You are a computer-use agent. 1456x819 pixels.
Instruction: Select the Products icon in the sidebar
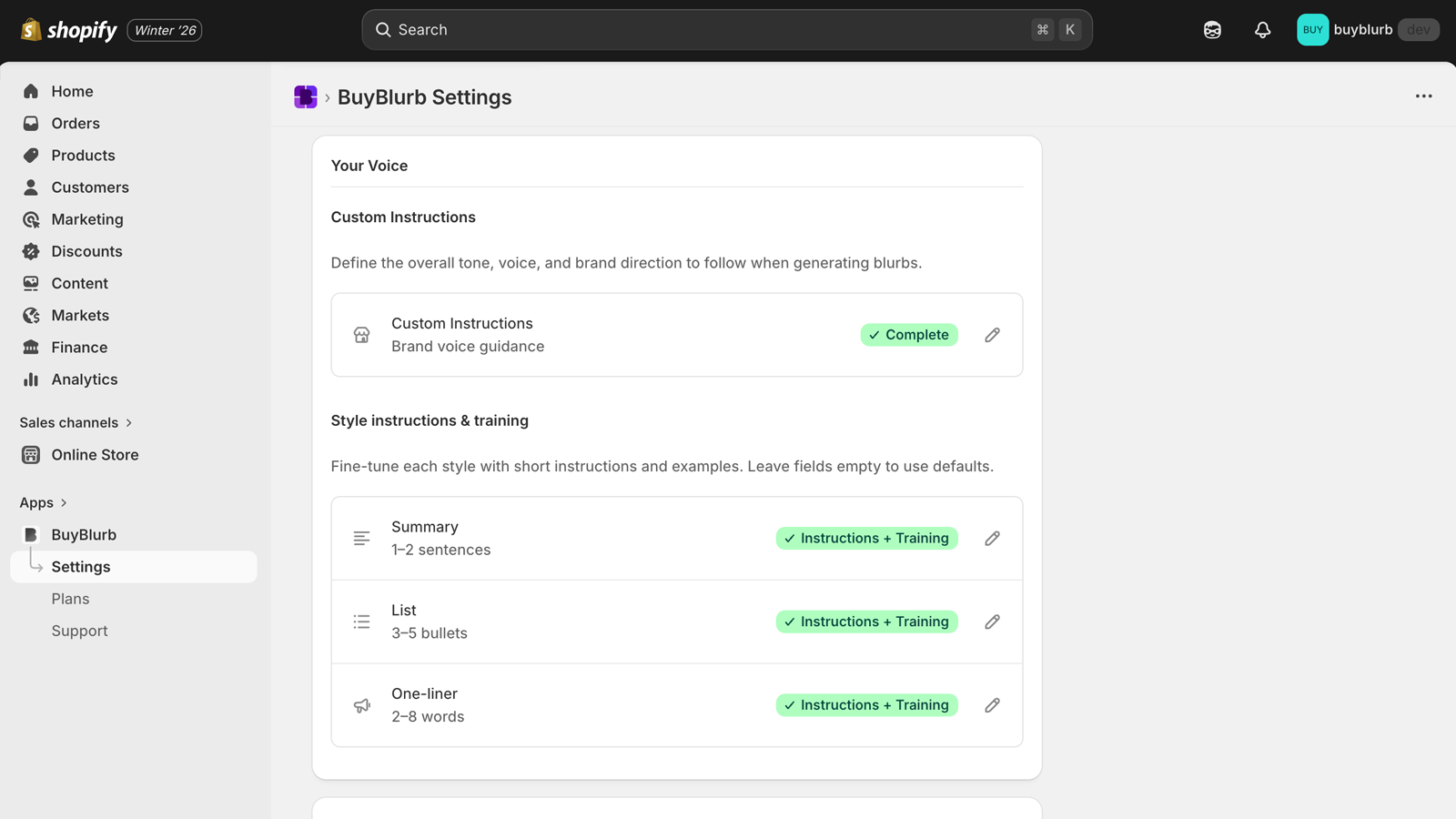tap(30, 155)
